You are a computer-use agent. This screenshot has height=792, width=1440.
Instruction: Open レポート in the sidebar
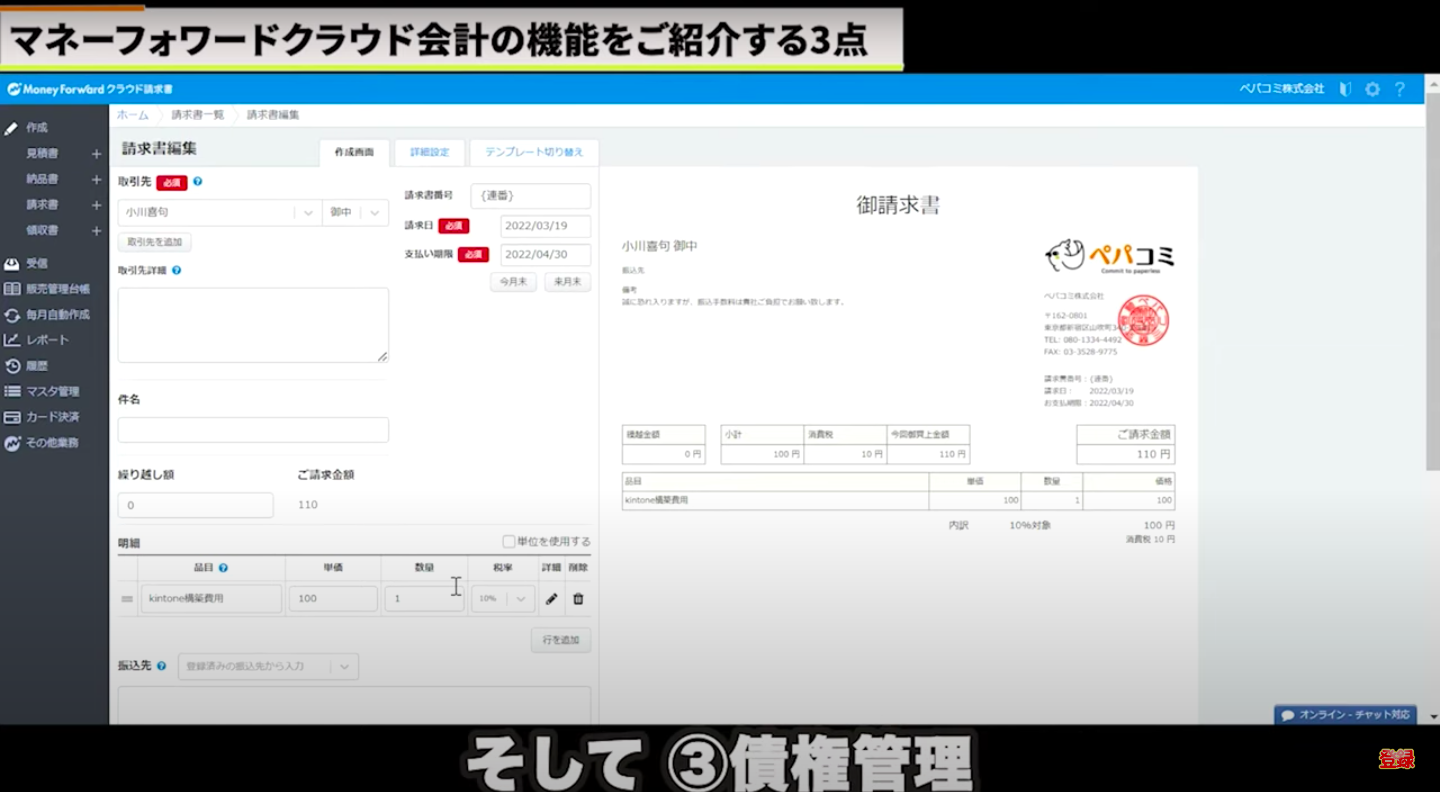(x=47, y=340)
